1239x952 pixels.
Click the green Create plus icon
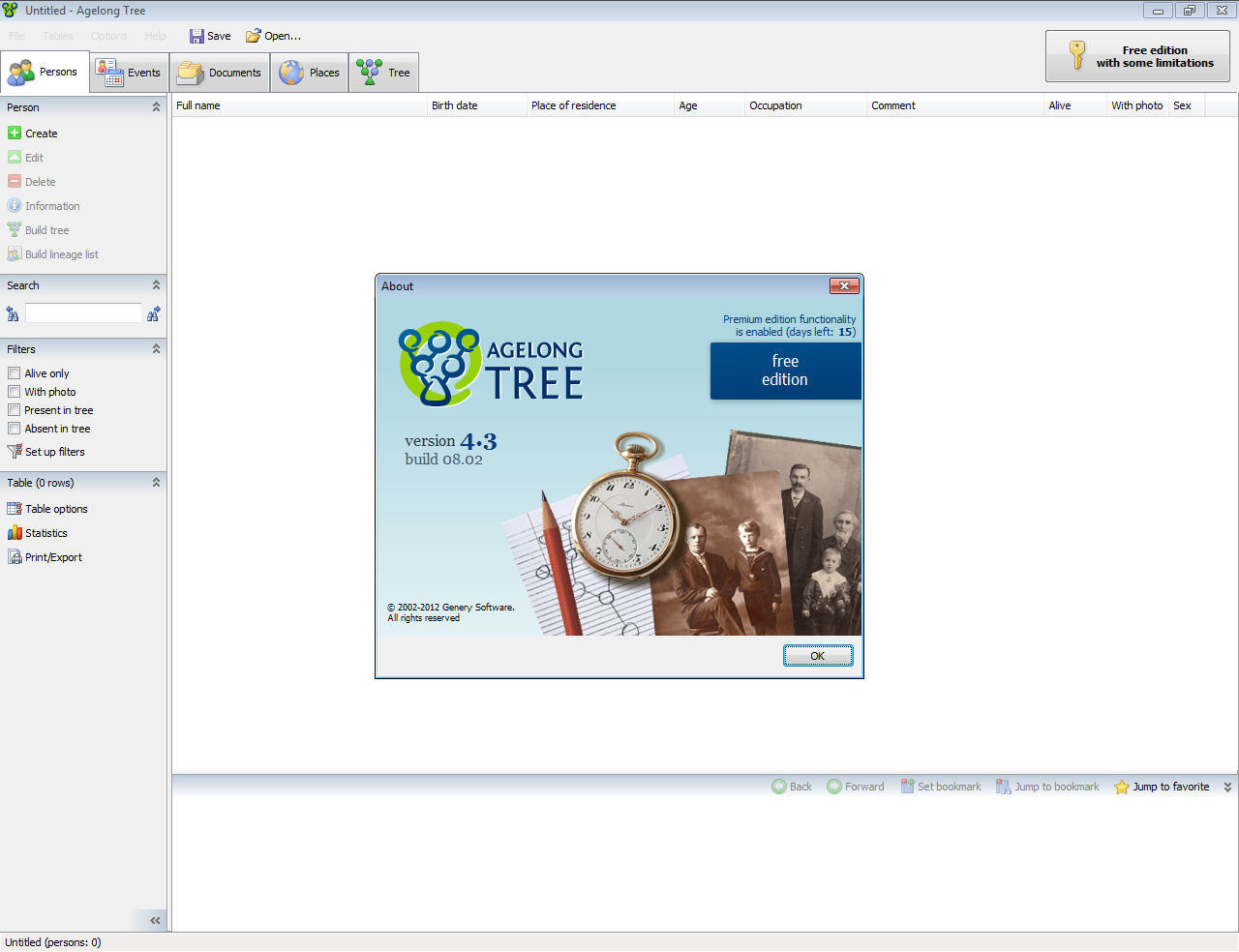click(x=15, y=133)
